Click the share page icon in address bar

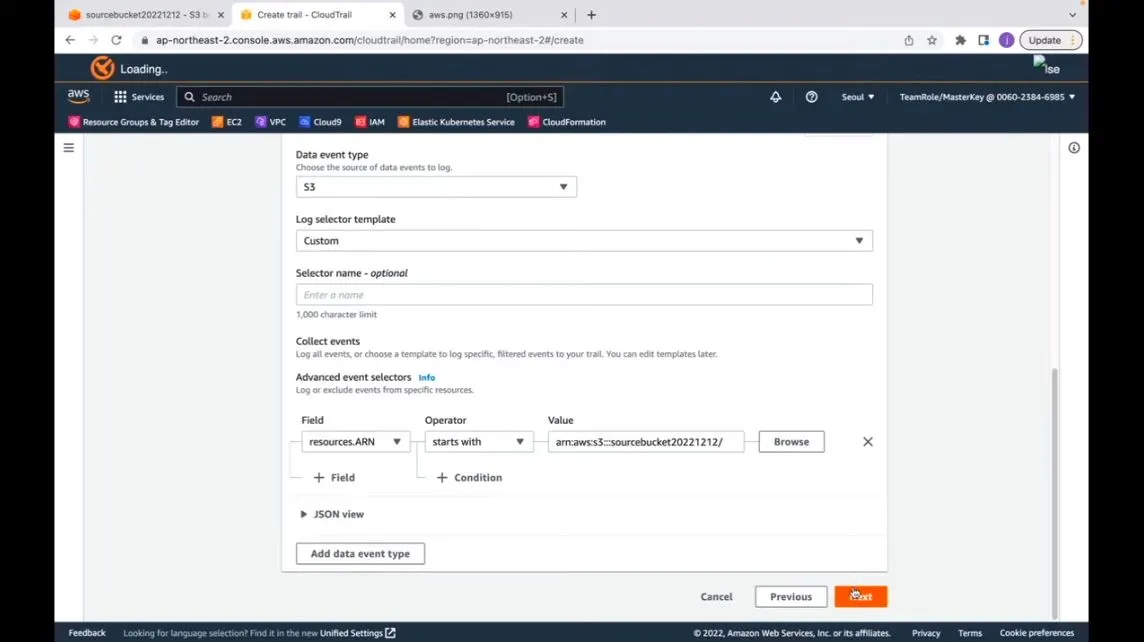pos(908,40)
